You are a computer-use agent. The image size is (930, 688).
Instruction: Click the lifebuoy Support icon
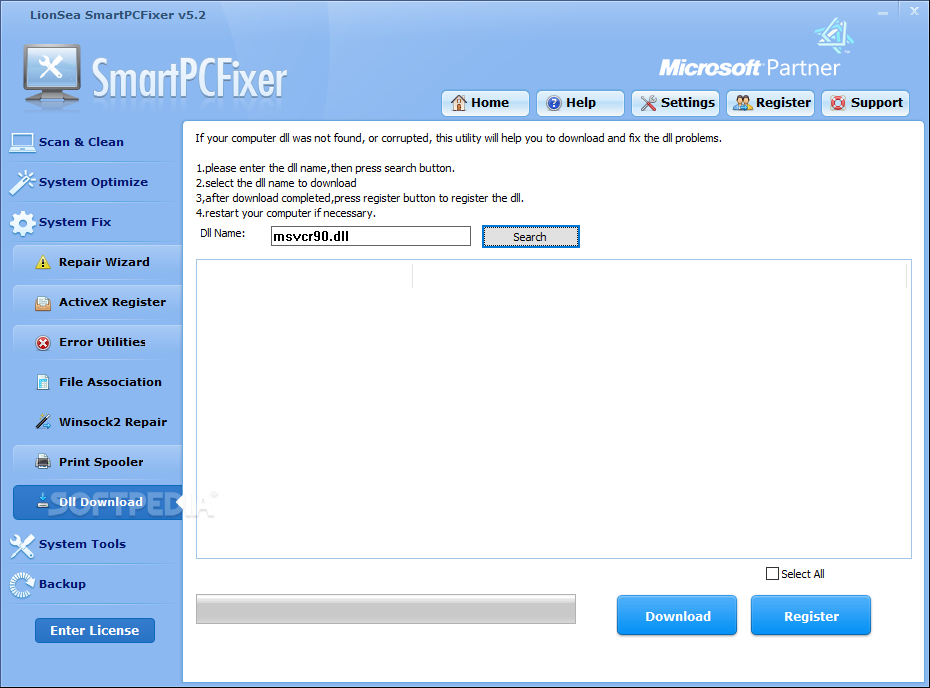coord(837,103)
